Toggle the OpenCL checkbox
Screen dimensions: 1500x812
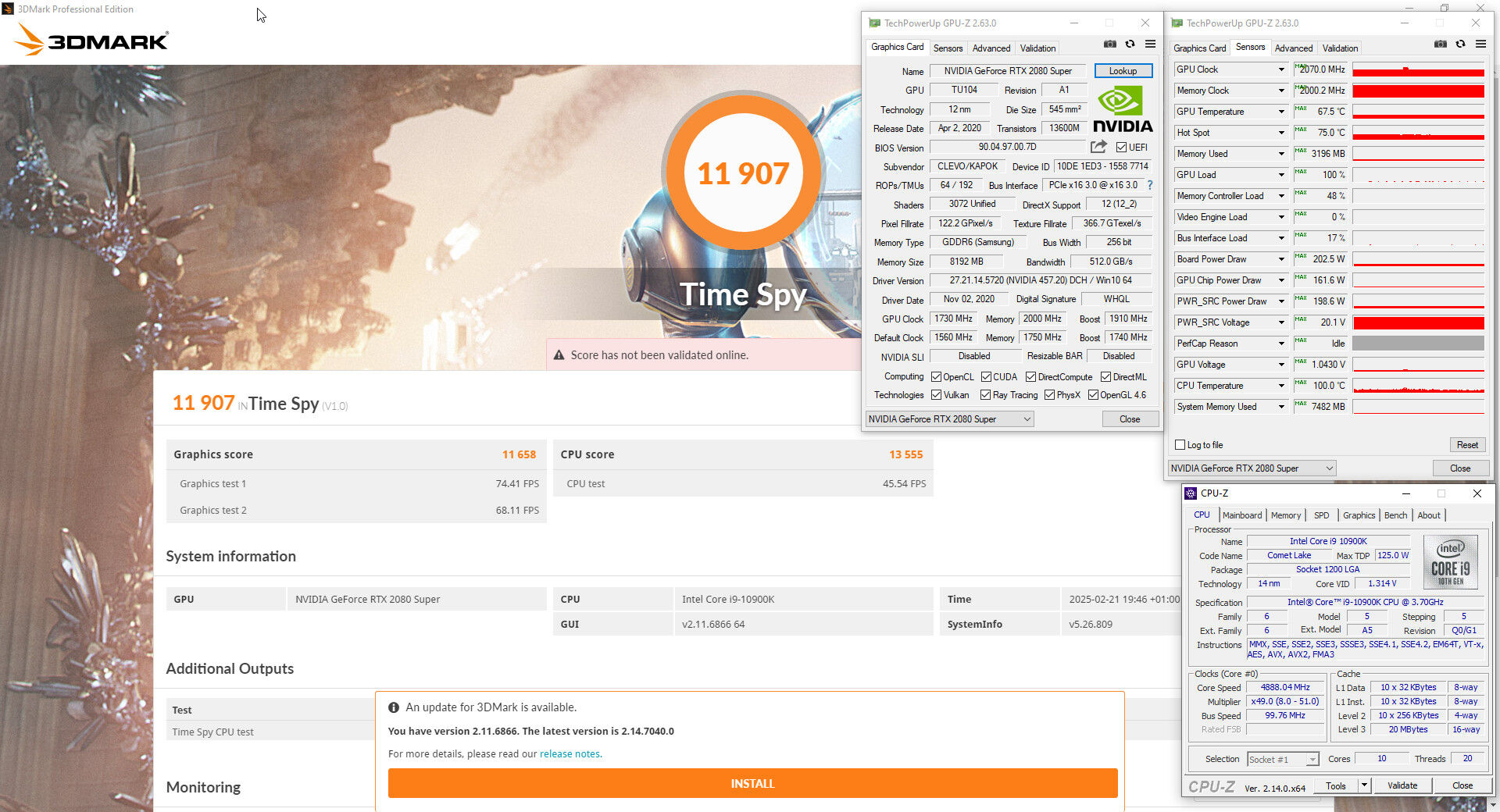pyautogui.click(x=936, y=377)
